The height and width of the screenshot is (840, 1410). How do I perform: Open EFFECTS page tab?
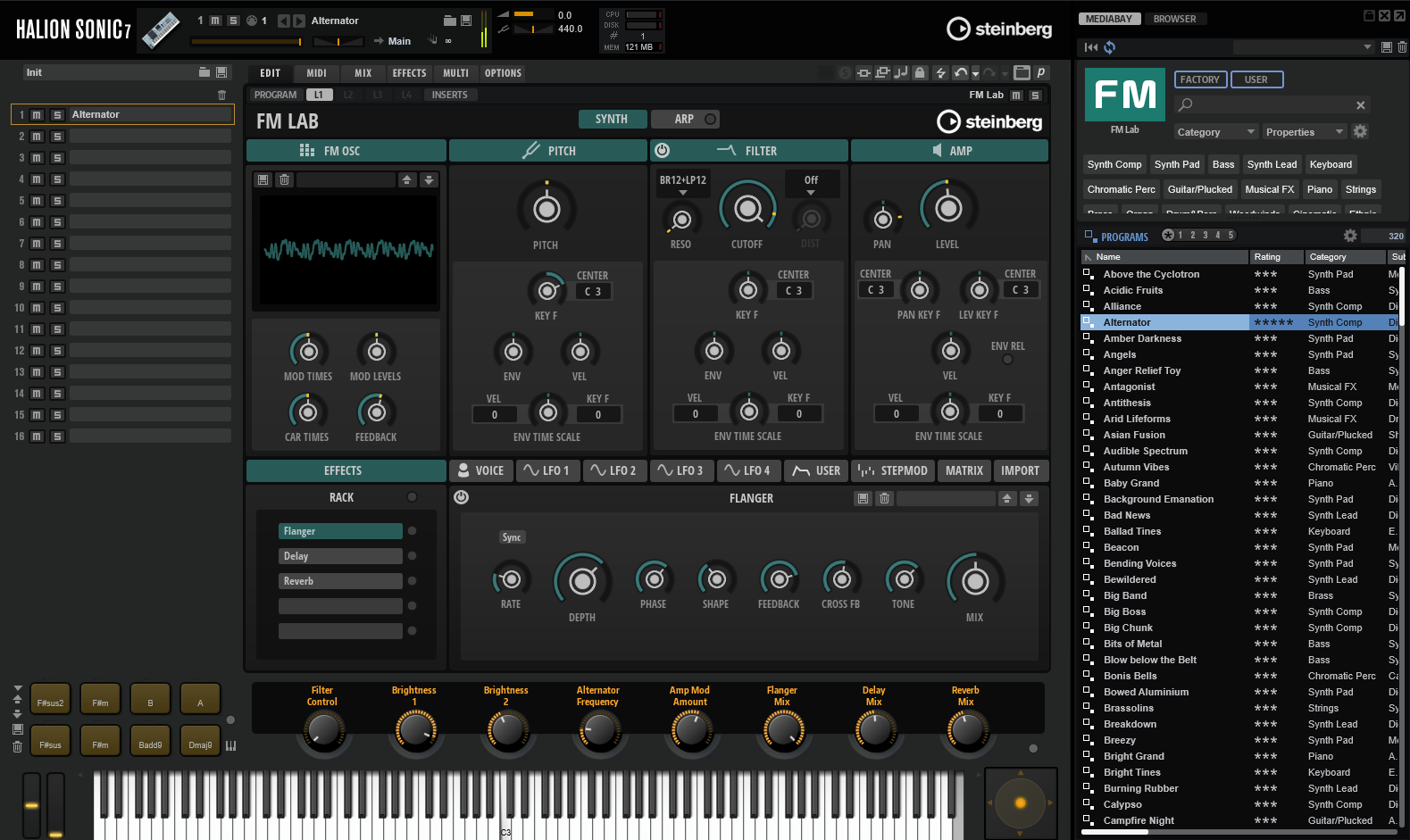409,73
